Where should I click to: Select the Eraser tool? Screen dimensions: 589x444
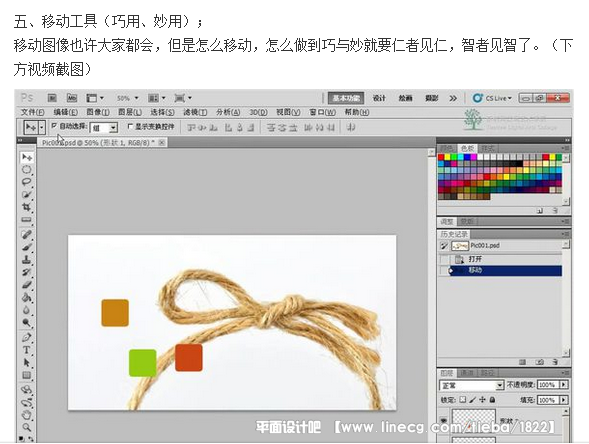pyautogui.click(x=27, y=285)
